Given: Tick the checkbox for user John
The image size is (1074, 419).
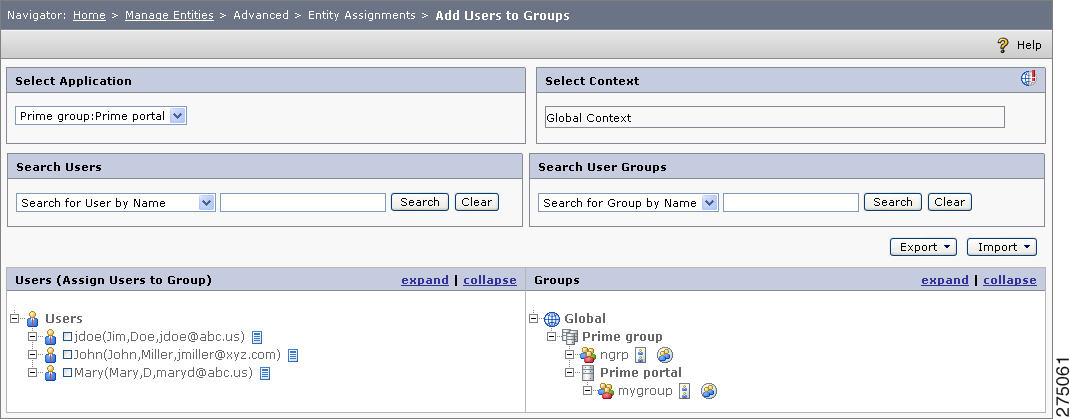Looking at the screenshot, I should [x=67, y=355].
